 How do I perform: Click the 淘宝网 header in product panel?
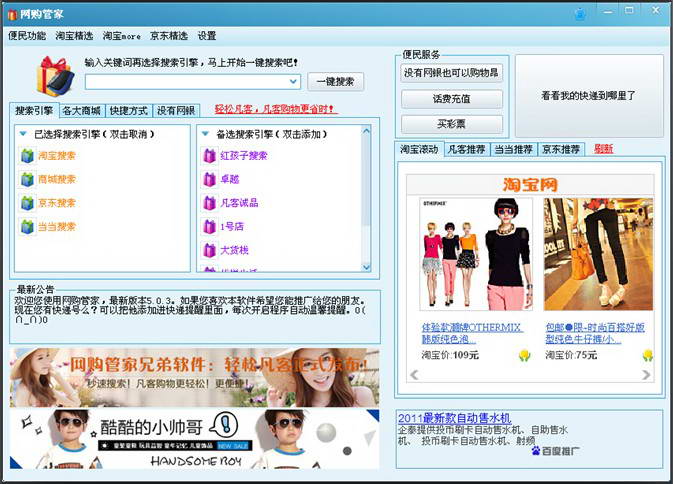coord(531,185)
